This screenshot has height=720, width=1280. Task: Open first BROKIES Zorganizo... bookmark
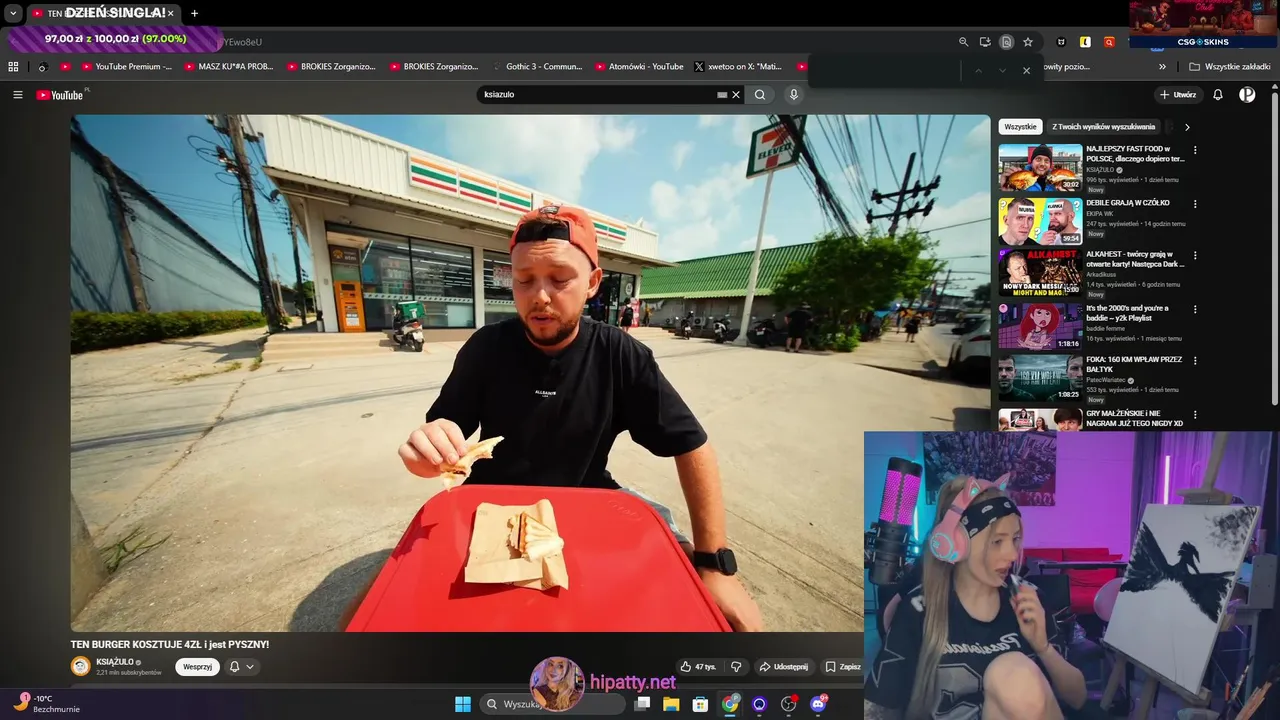pyautogui.click(x=331, y=67)
